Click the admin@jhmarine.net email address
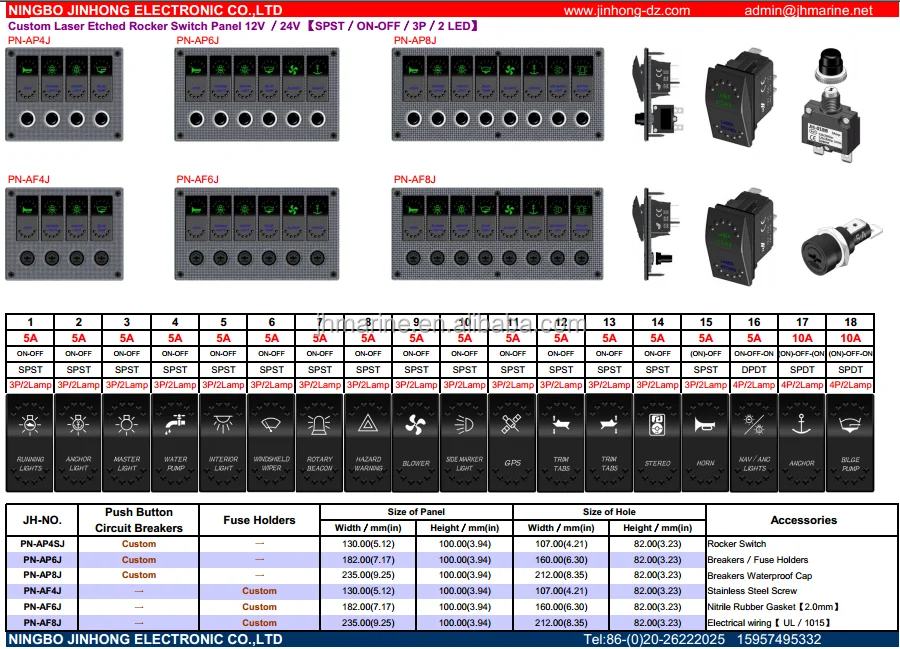This screenshot has width=900, height=649. [808, 10]
